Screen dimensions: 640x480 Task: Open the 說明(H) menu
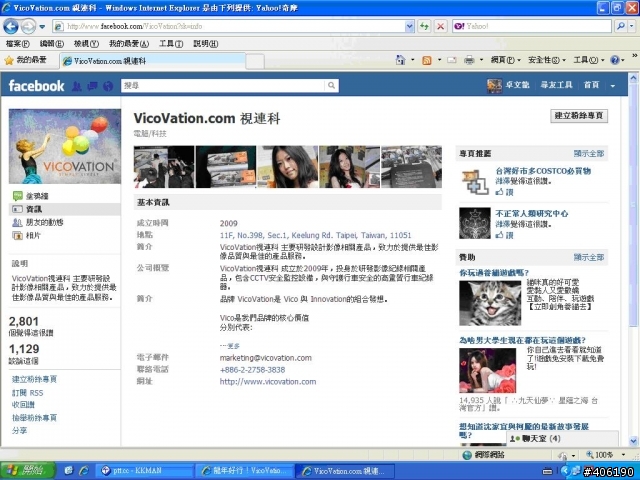coord(205,44)
